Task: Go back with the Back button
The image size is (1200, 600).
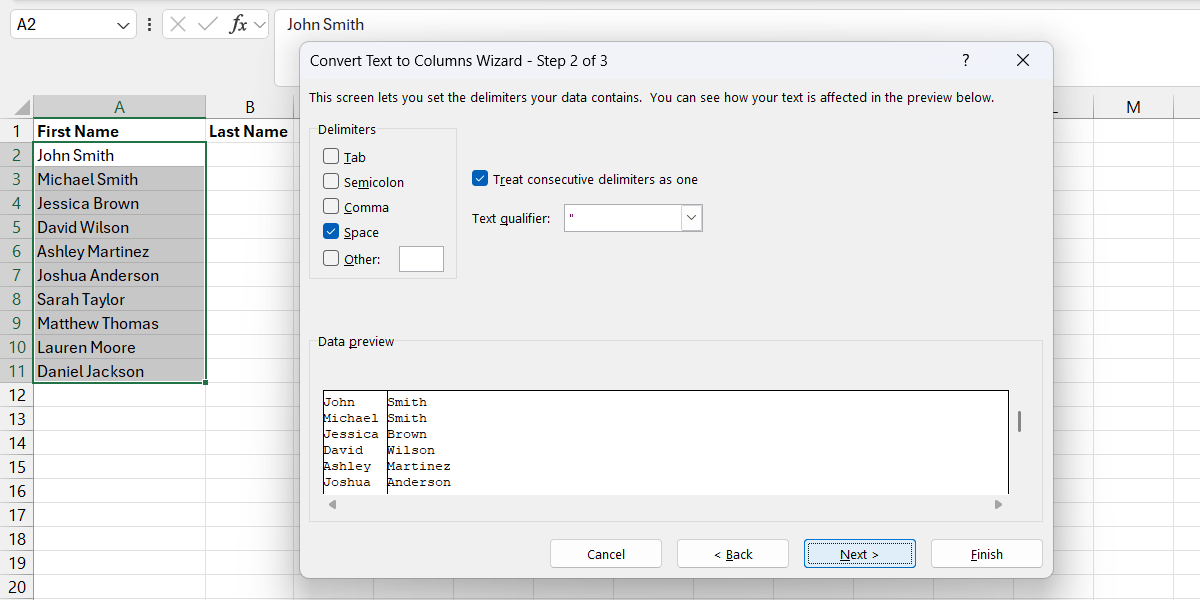Action: pyautogui.click(x=732, y=554)
